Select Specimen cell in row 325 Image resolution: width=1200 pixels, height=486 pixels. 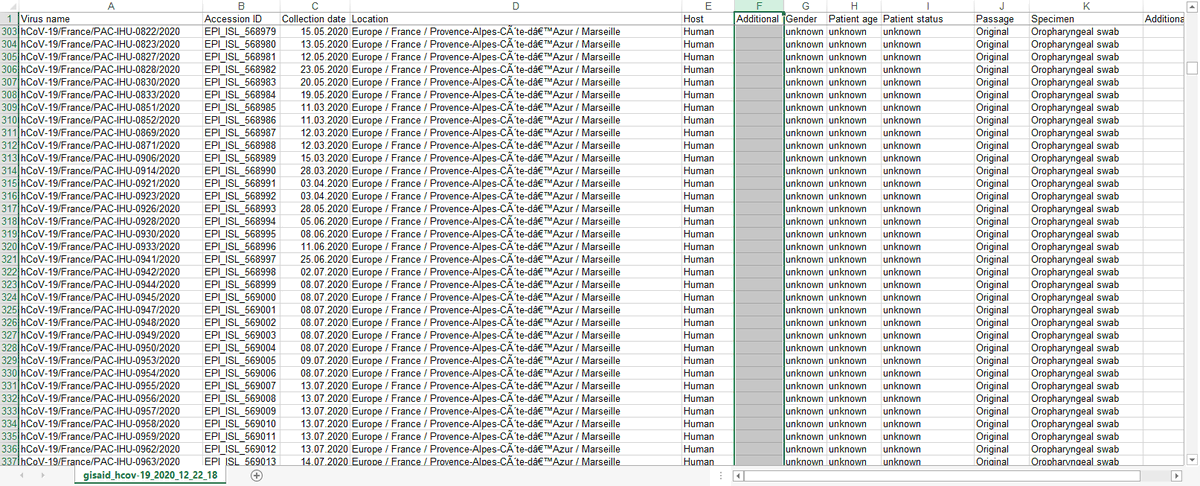point(1085,309)
